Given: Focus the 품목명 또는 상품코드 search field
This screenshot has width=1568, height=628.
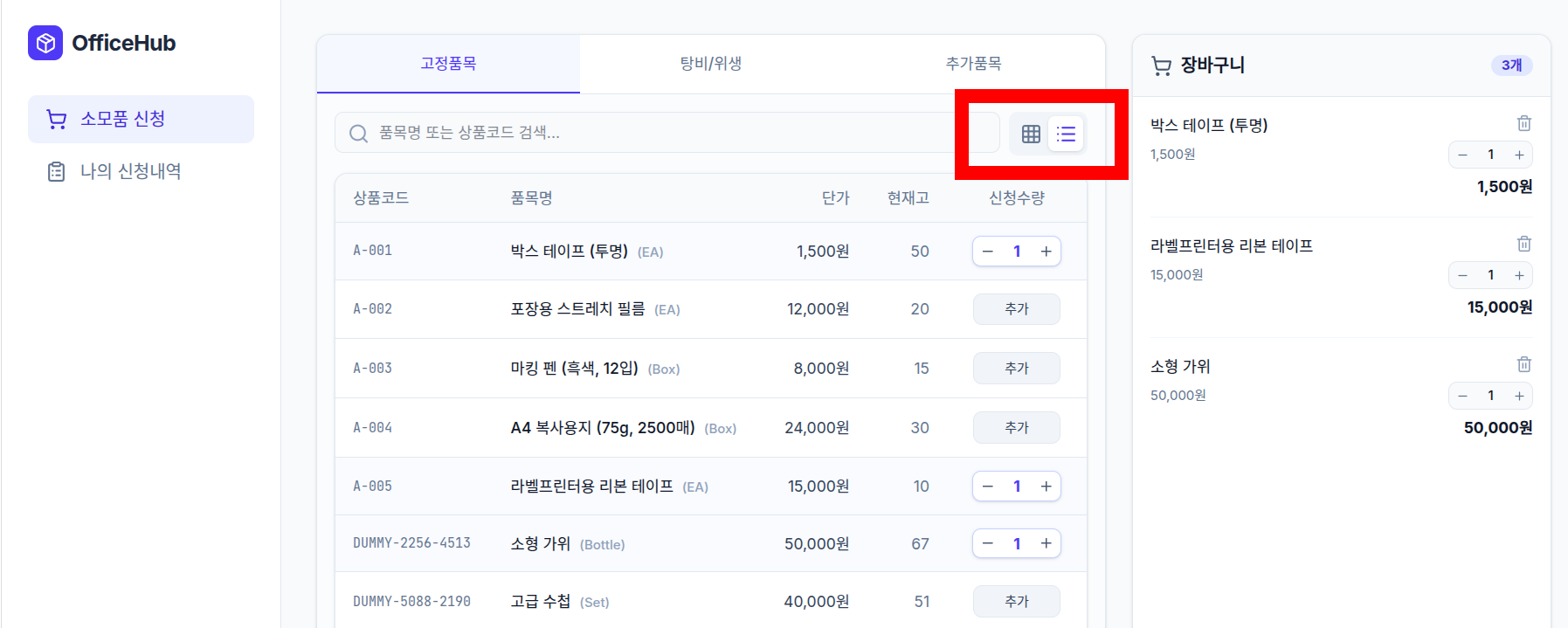Looking at the screenshot, I should click(667, 133).
